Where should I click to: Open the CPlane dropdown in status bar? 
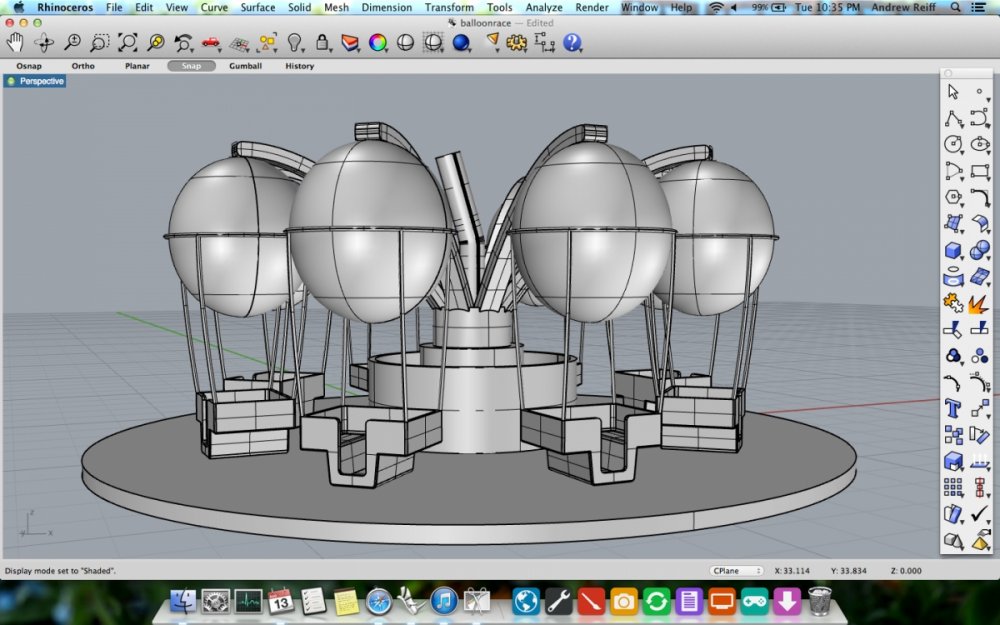point(736,570)
